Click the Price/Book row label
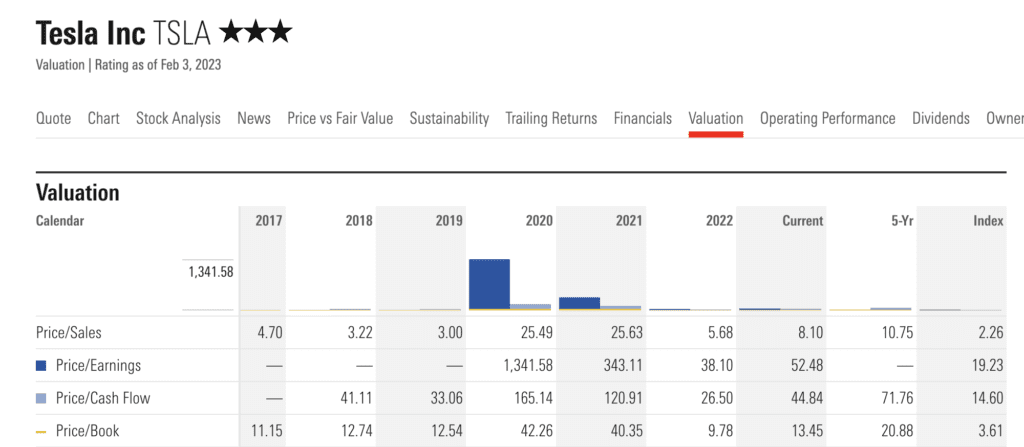 coord(88,431)
